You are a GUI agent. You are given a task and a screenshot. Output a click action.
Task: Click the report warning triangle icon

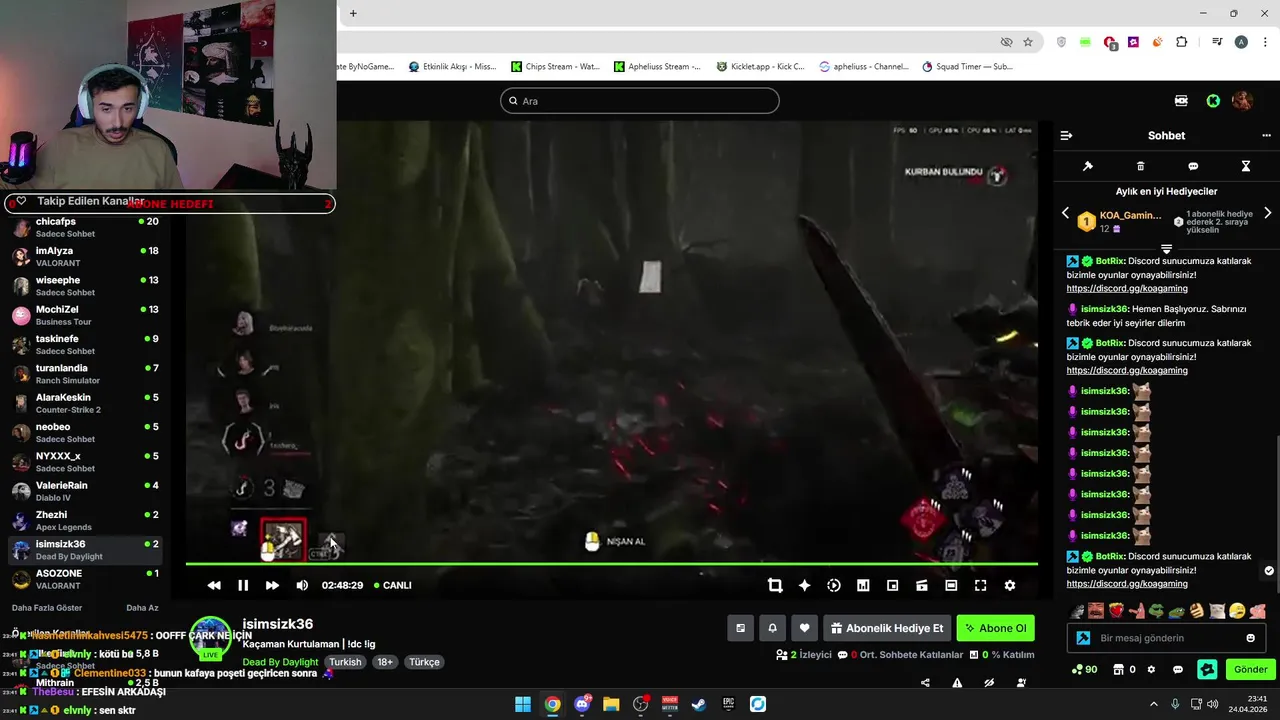(957, 683)
